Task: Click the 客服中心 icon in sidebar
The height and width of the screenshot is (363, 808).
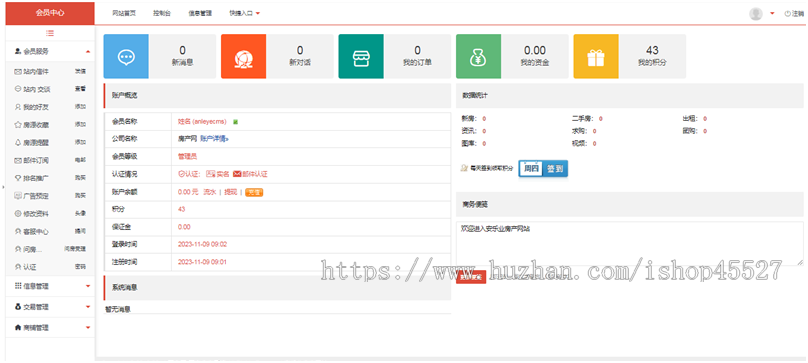Action: (18, 232)
